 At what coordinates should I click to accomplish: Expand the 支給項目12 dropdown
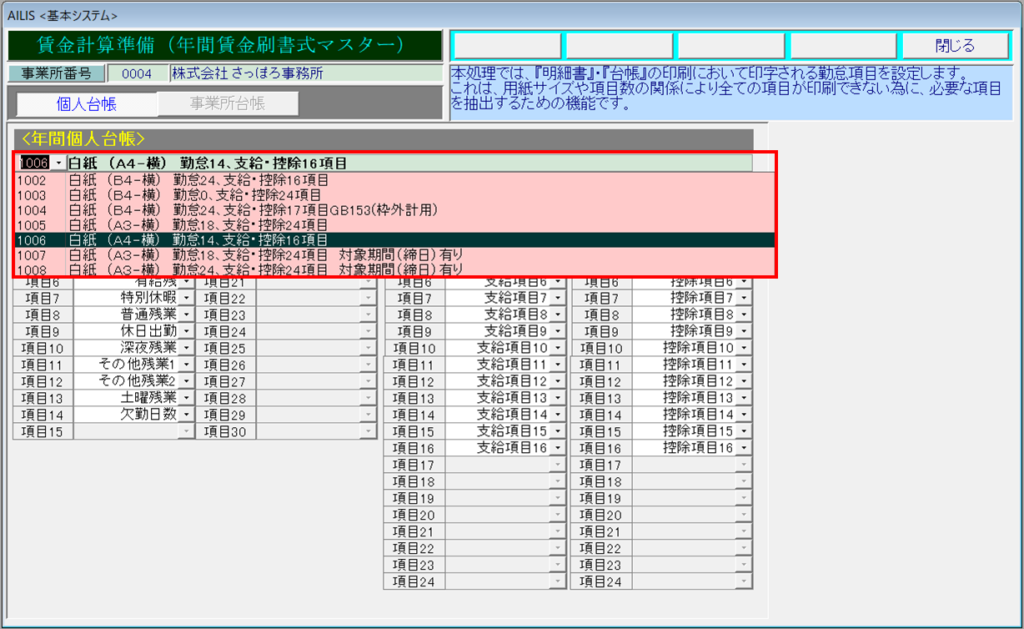[557, 381]
